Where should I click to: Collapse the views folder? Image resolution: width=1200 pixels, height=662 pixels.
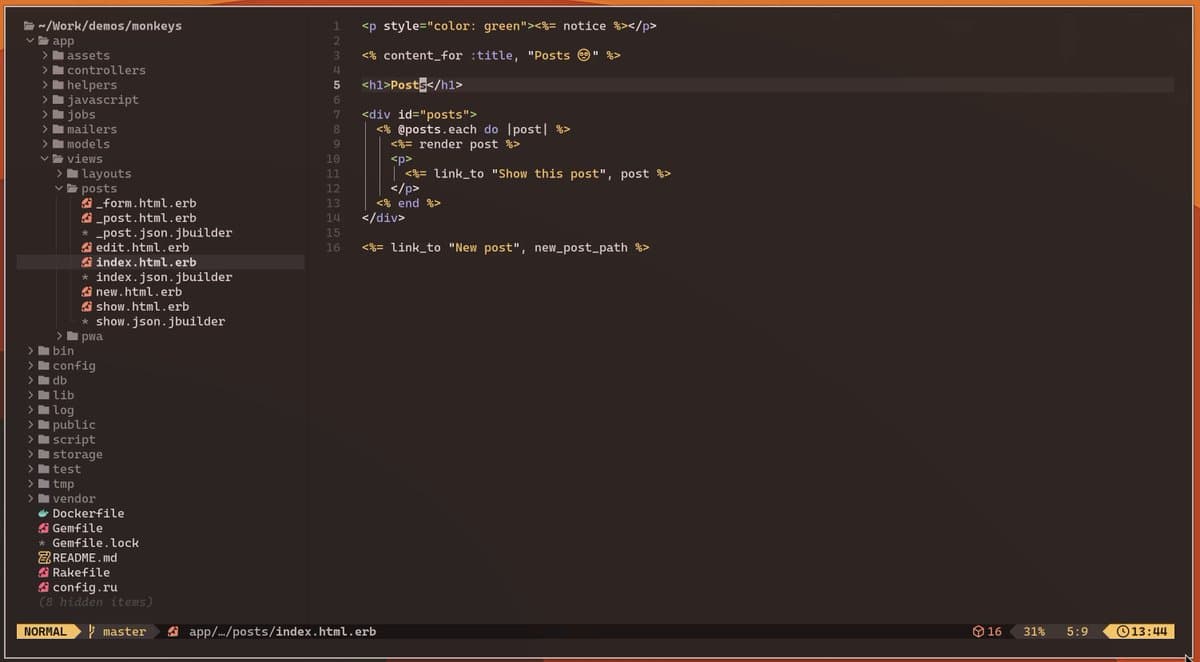click(x=43, y=158)
